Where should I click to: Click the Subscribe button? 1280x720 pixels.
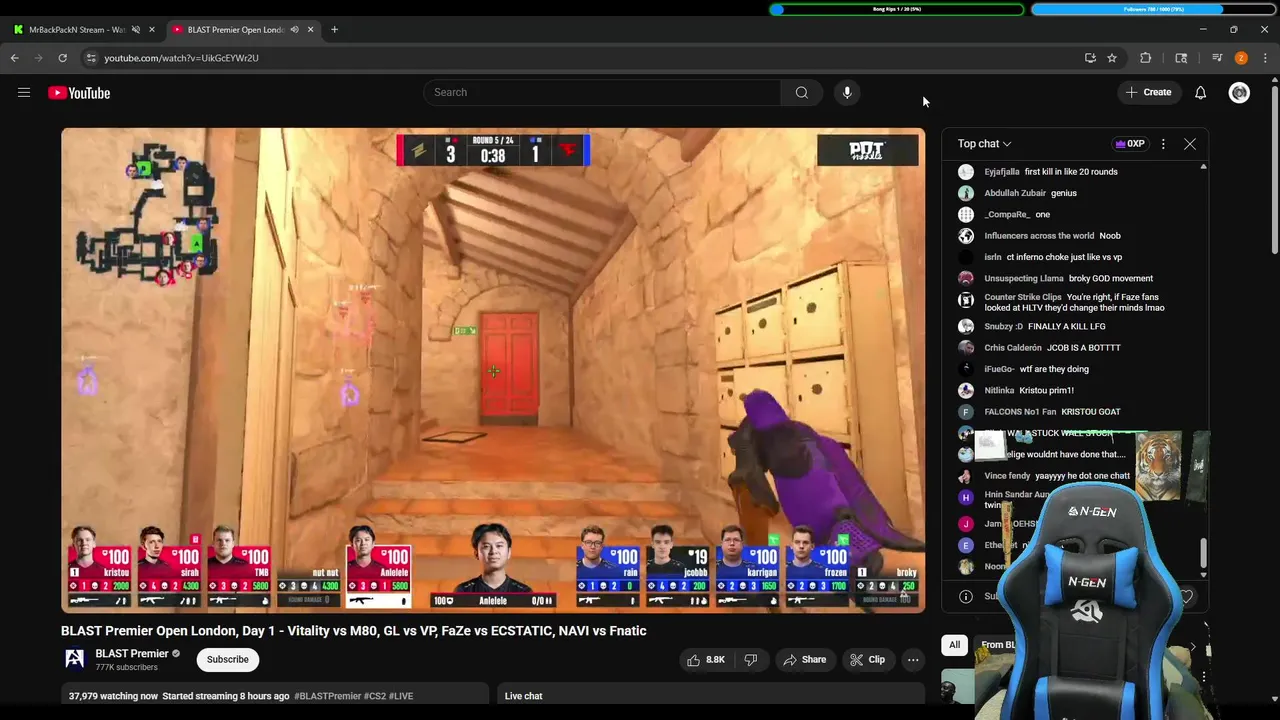[228, 660]
